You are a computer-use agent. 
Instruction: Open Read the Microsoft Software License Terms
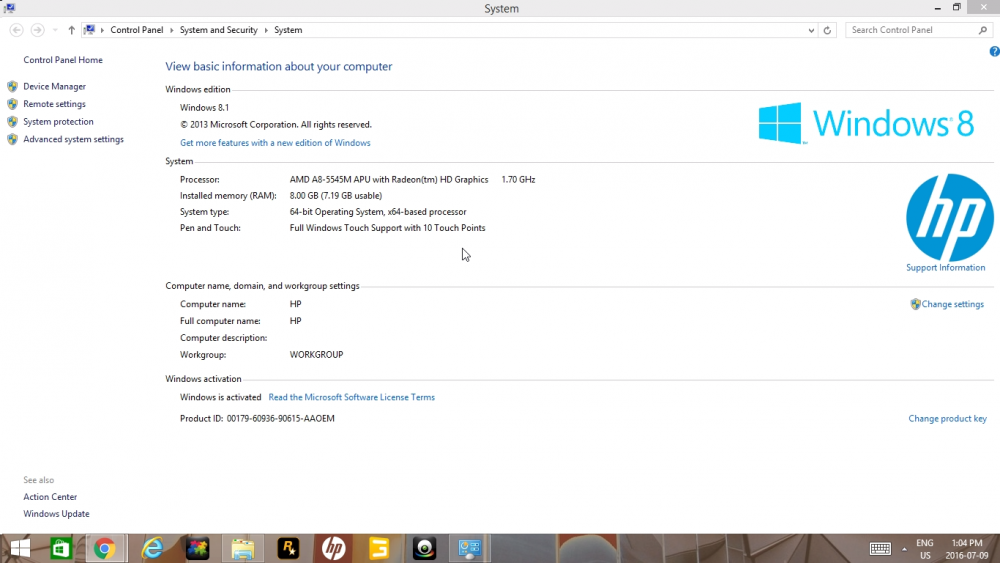351,397
